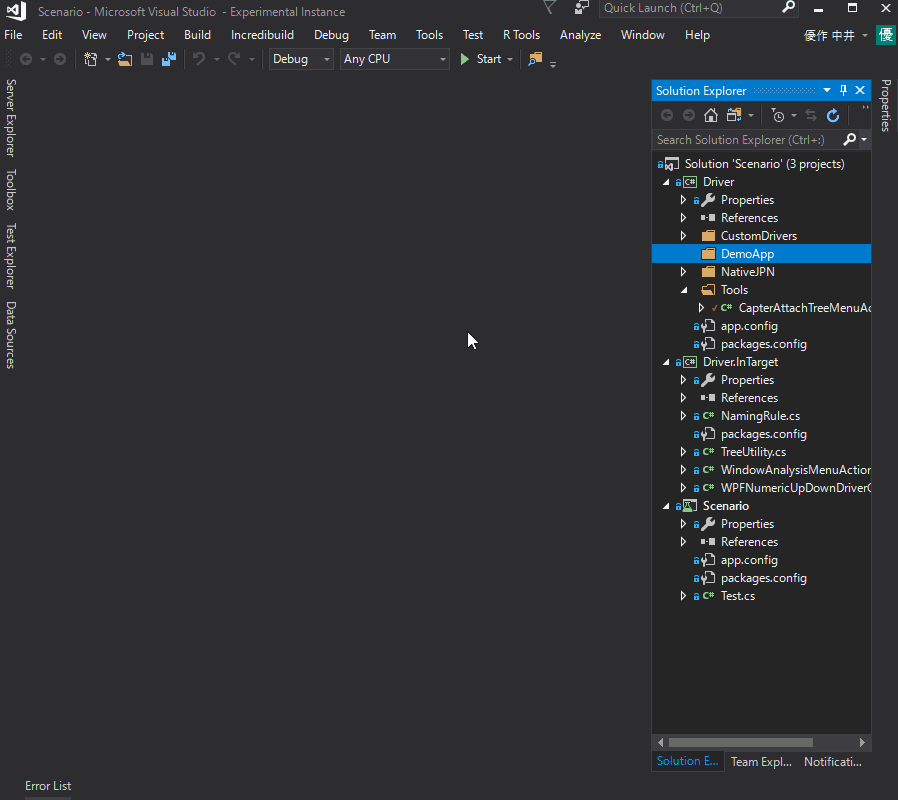The height and width of the screenshot is (800, 898).
Task: Open the Server Explorer side tab
Action: [10, 118]
